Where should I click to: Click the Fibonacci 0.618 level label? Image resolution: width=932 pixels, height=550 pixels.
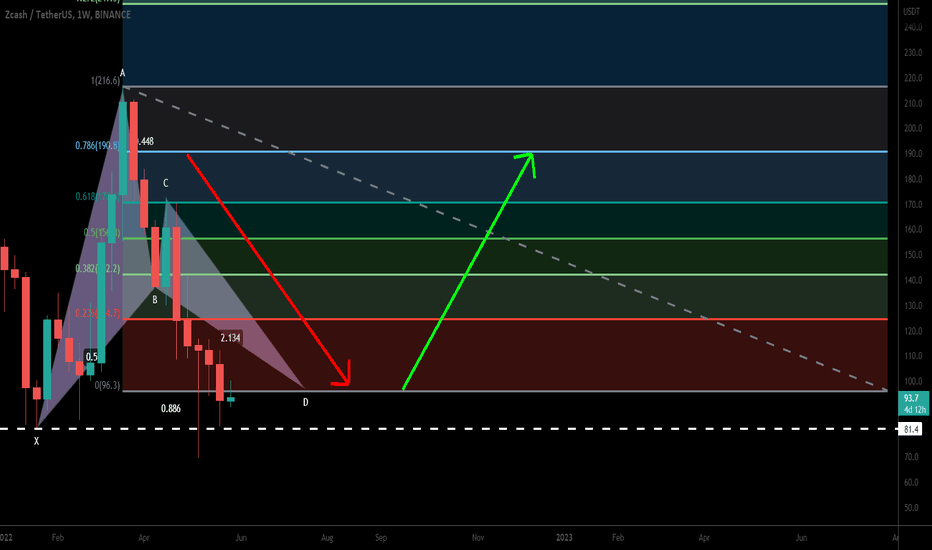click(x=97, y=196)
